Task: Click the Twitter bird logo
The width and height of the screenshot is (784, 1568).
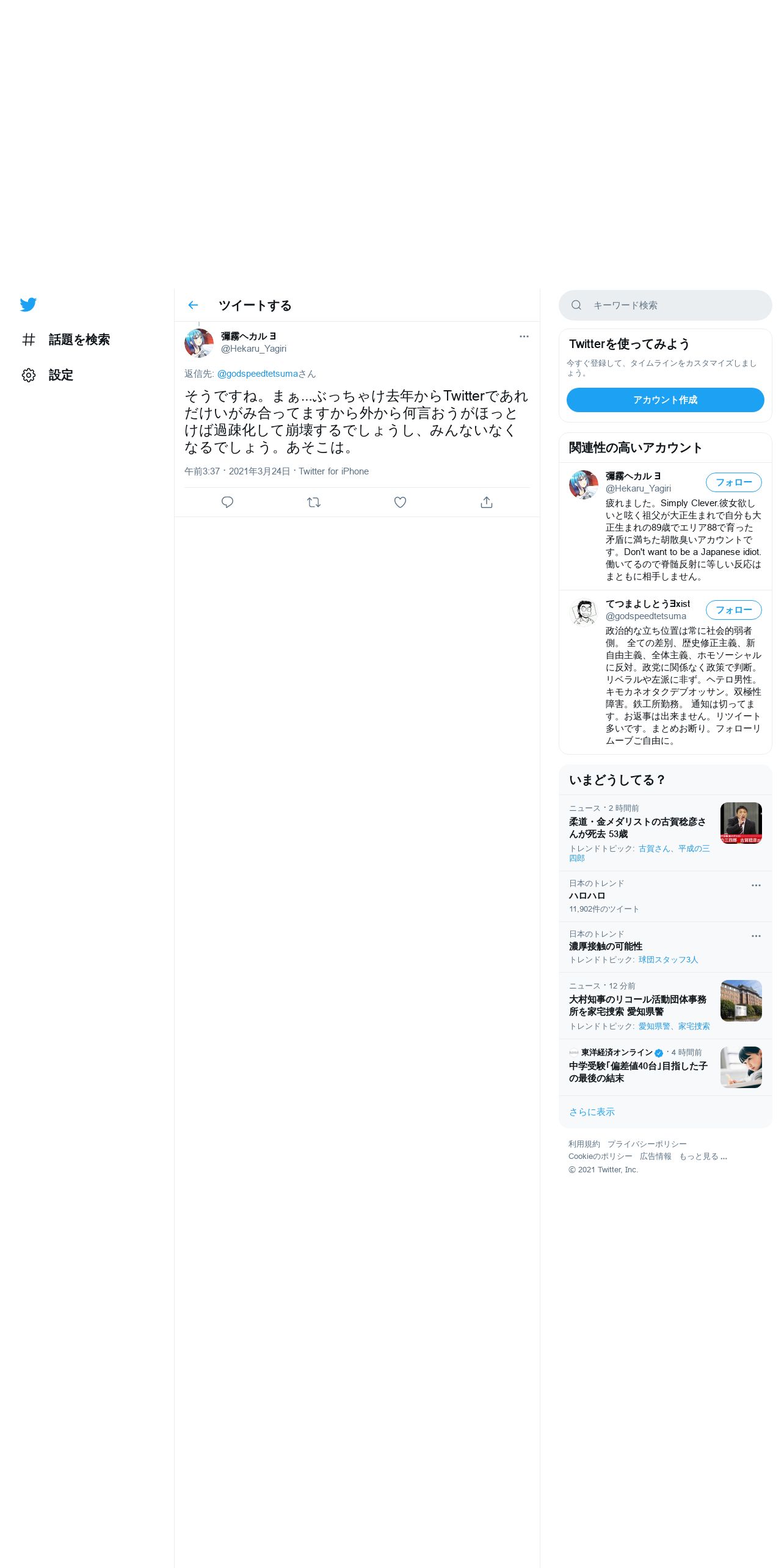Action: [x=28, y=304]
